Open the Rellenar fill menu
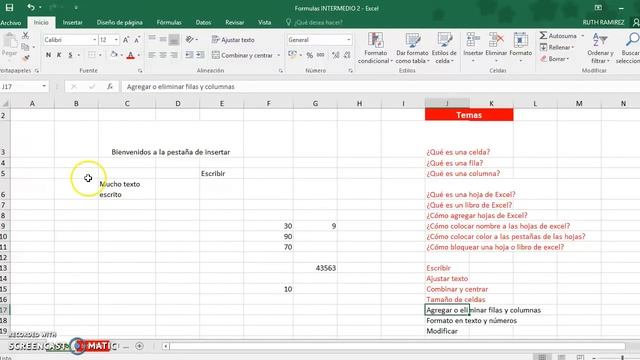The image size is (640, 360). point(558,47)
